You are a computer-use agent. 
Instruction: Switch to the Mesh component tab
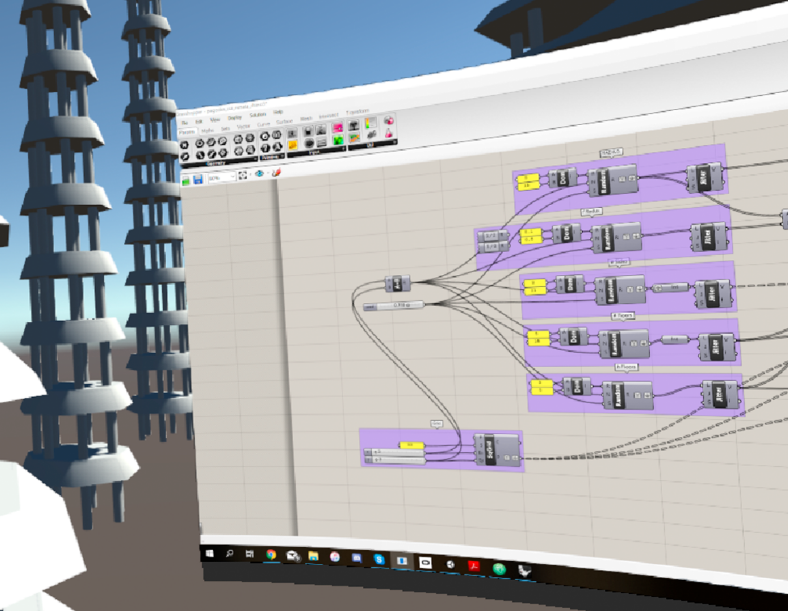tap(306, 119)
